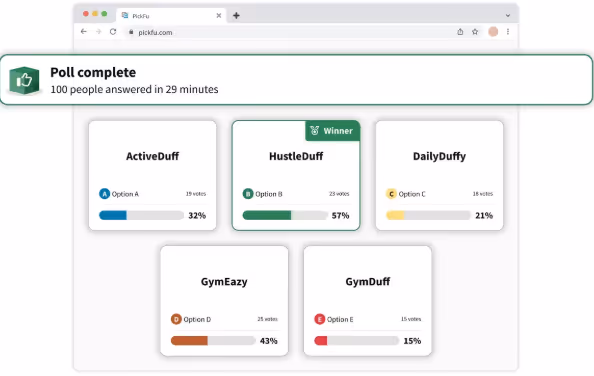Click the vote count on ActiveDuff card
The height and width of the screenshot is (376, 594).
click(x=196, y=194)
